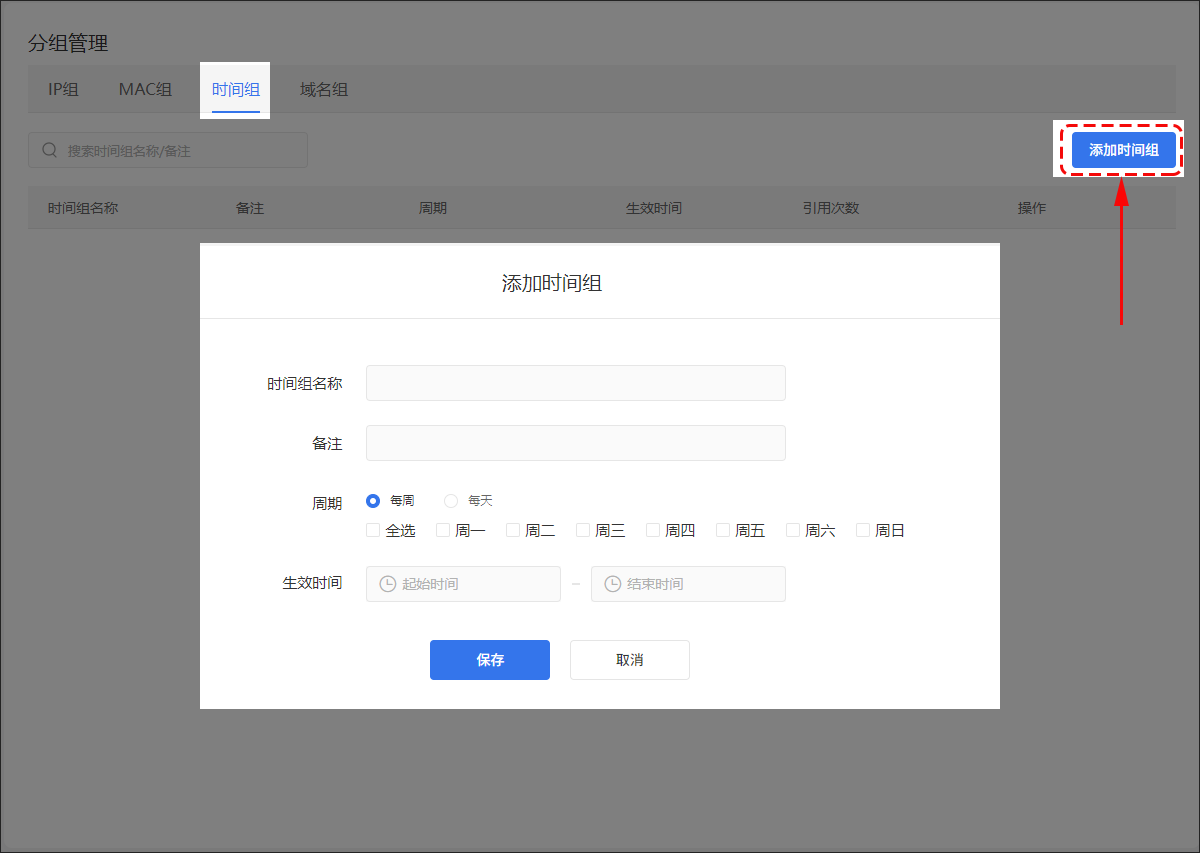Check the 全选 select-all checkbox

pyautogui.click(x=373, y=530)
